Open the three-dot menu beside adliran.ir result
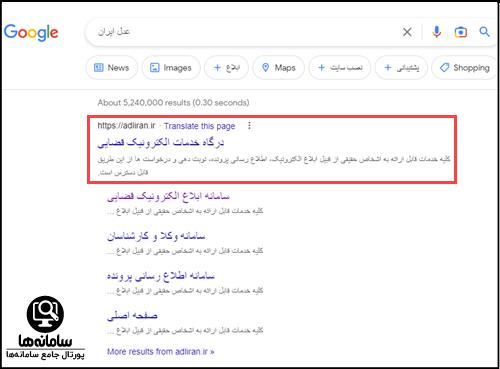Screen dimensions: 500x369 pos(249,126)
